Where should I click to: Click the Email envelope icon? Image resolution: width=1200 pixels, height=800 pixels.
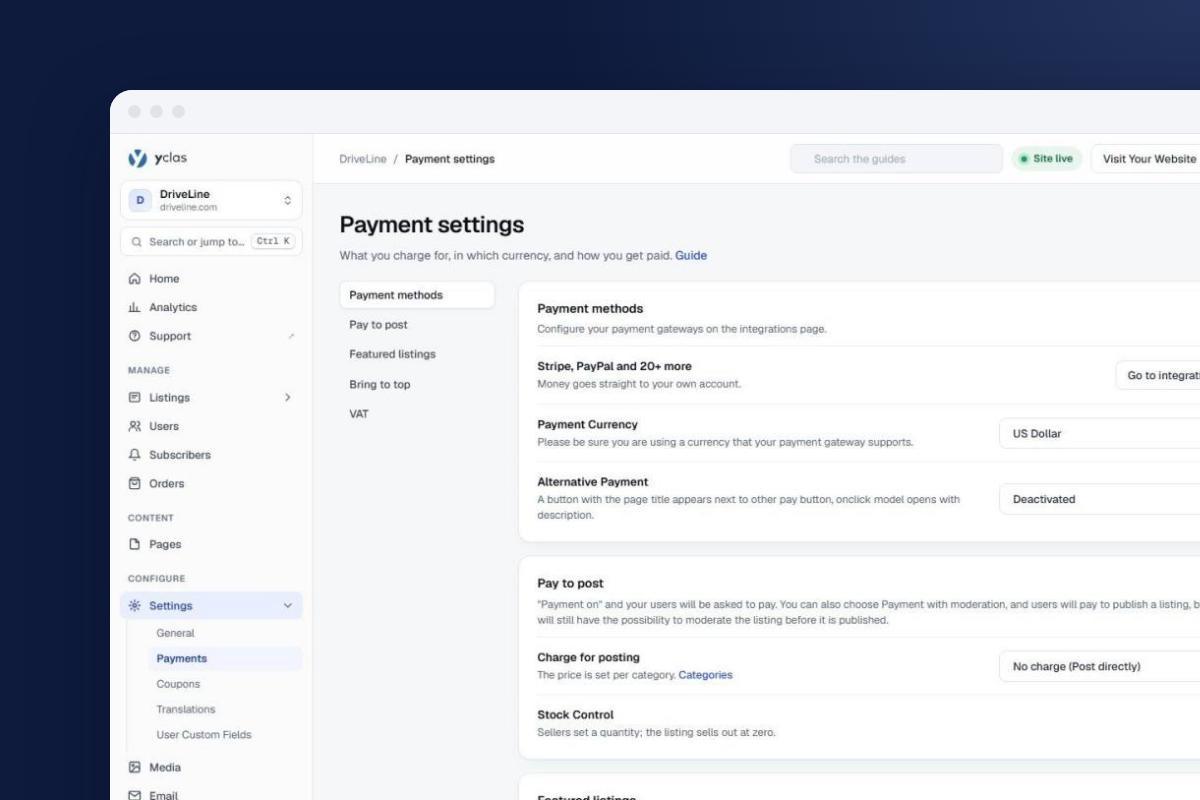pyautogui.click(x=135, y=796)
